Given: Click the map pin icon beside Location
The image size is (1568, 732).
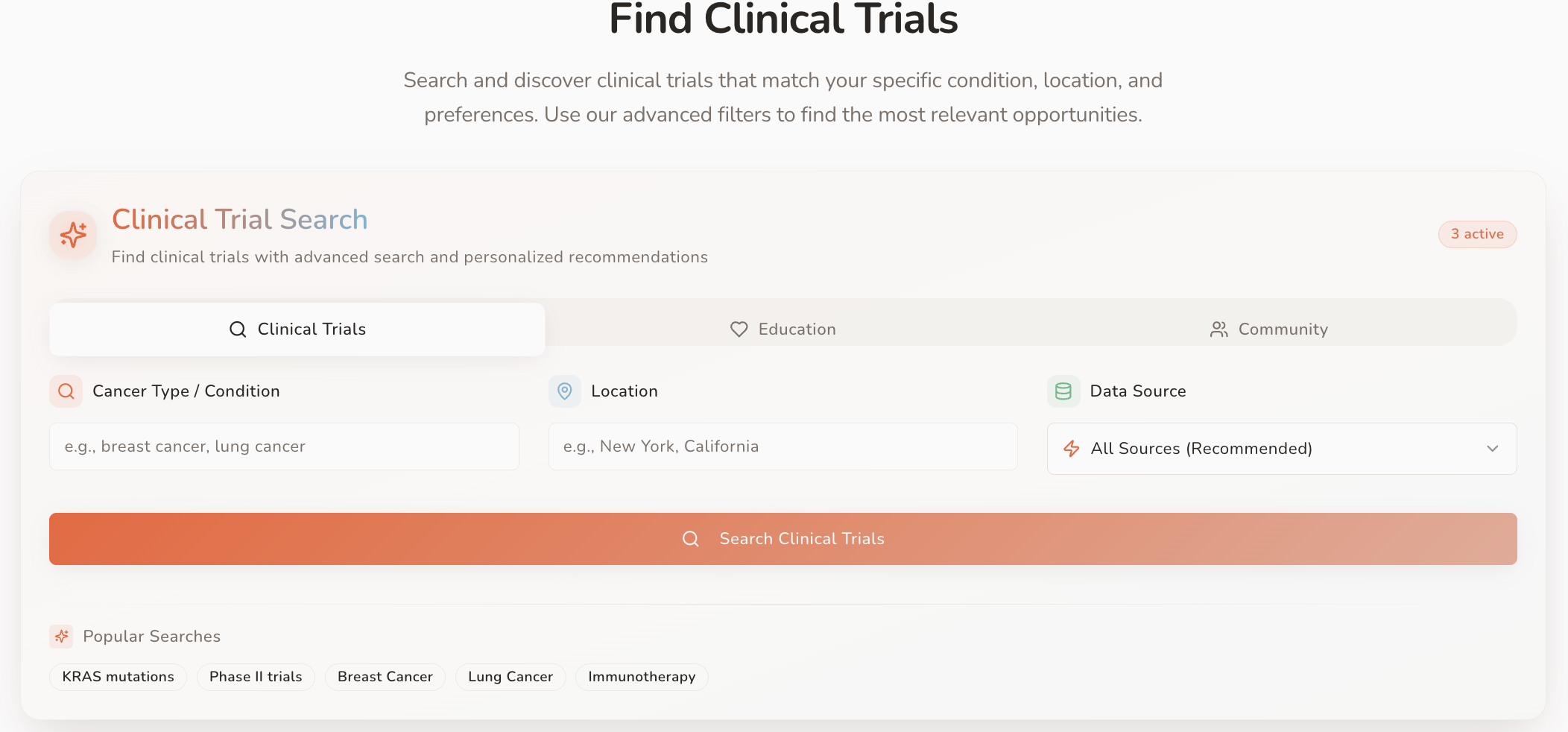Looking at the screenshot, I should point(565,391).
